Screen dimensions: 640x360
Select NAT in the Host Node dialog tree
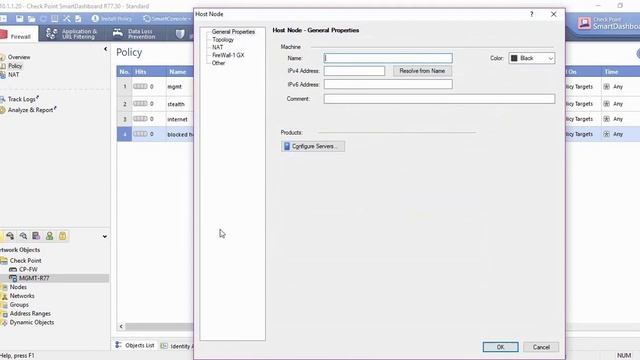click(x=218, y=47)
